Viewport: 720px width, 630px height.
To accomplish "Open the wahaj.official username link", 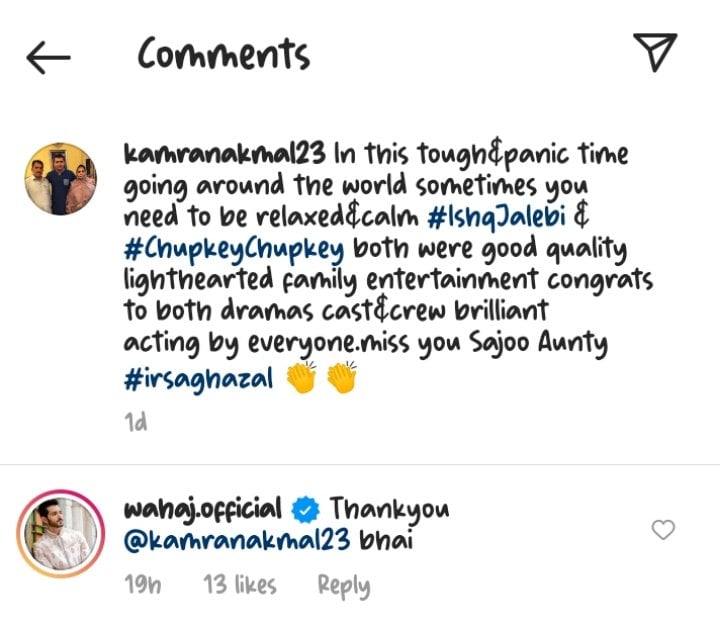I will [x=202, y=511].
